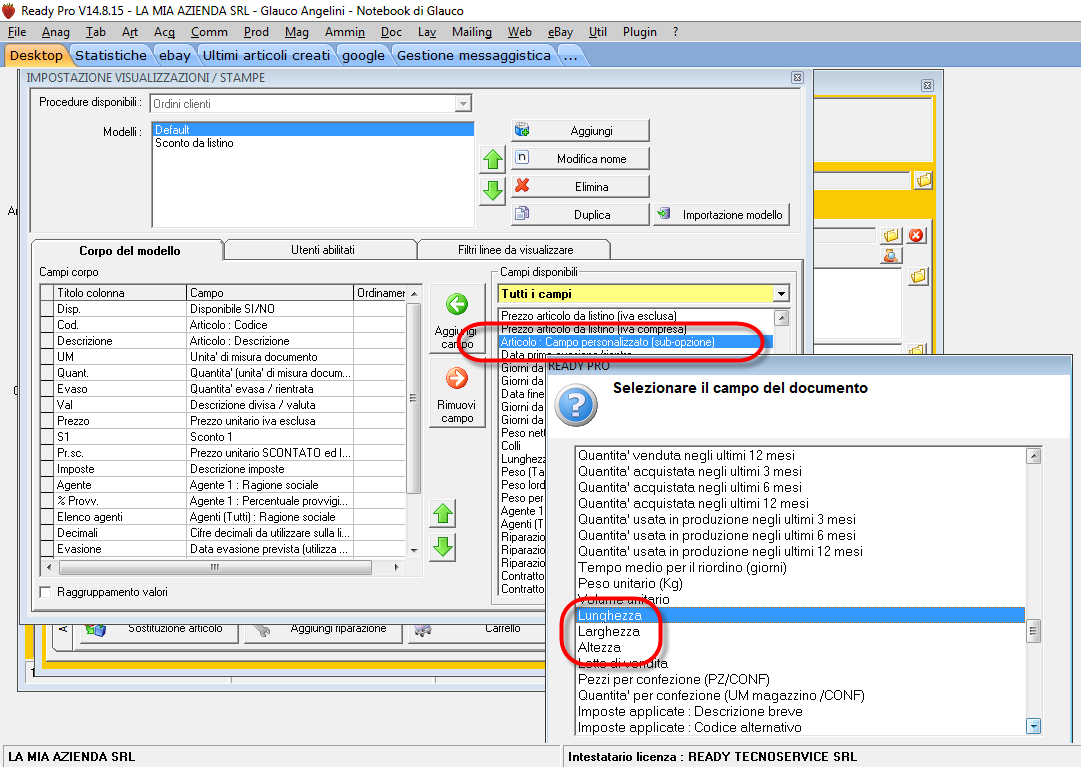Enable the Raggruppamento valori checkbox
This screenshot has width=1081, height=768.
46,592
